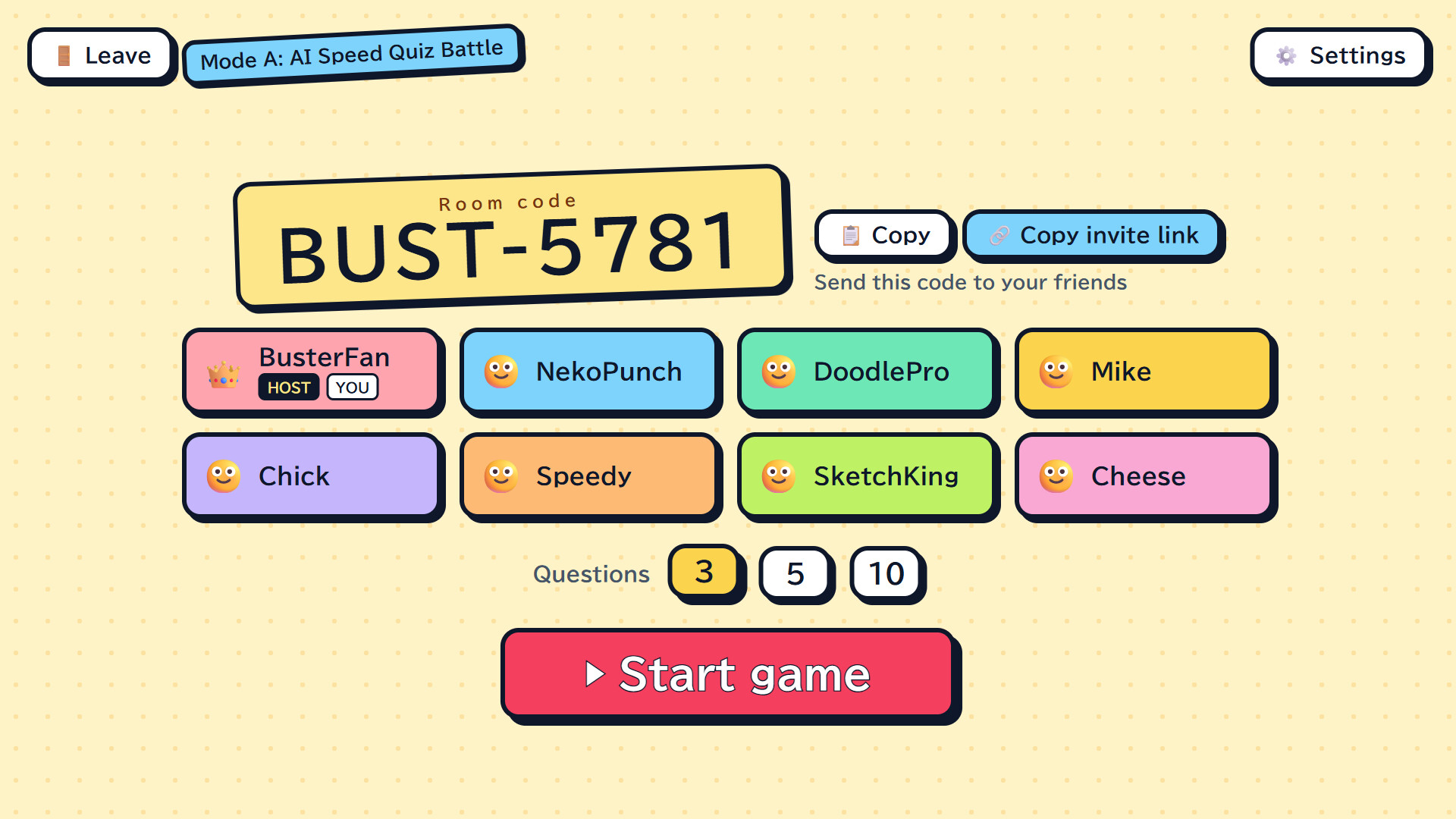
Task: Click the Mode A: AI Speed Quiz Battle badge
Action: 352,55
